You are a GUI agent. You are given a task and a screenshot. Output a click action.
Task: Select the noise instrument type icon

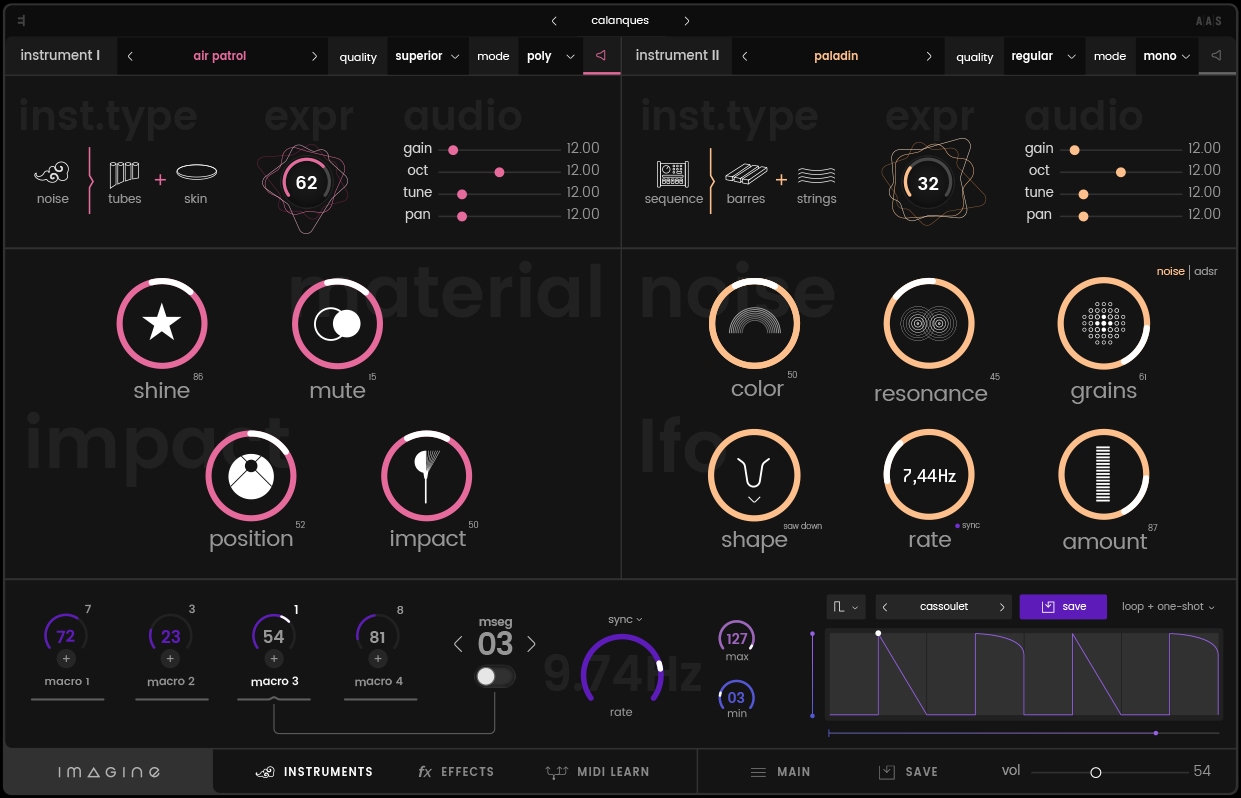[52, 174]
